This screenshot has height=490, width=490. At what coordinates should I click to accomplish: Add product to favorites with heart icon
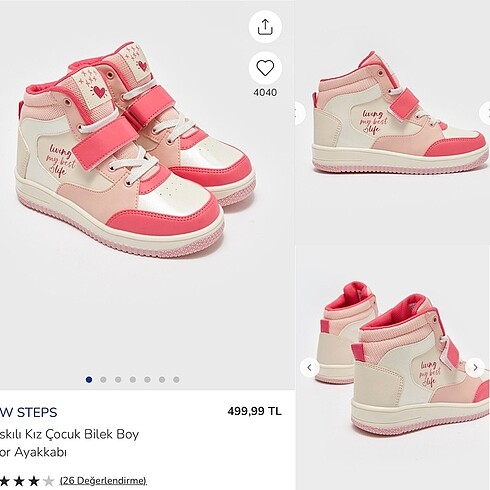click(x=265, y=68)
